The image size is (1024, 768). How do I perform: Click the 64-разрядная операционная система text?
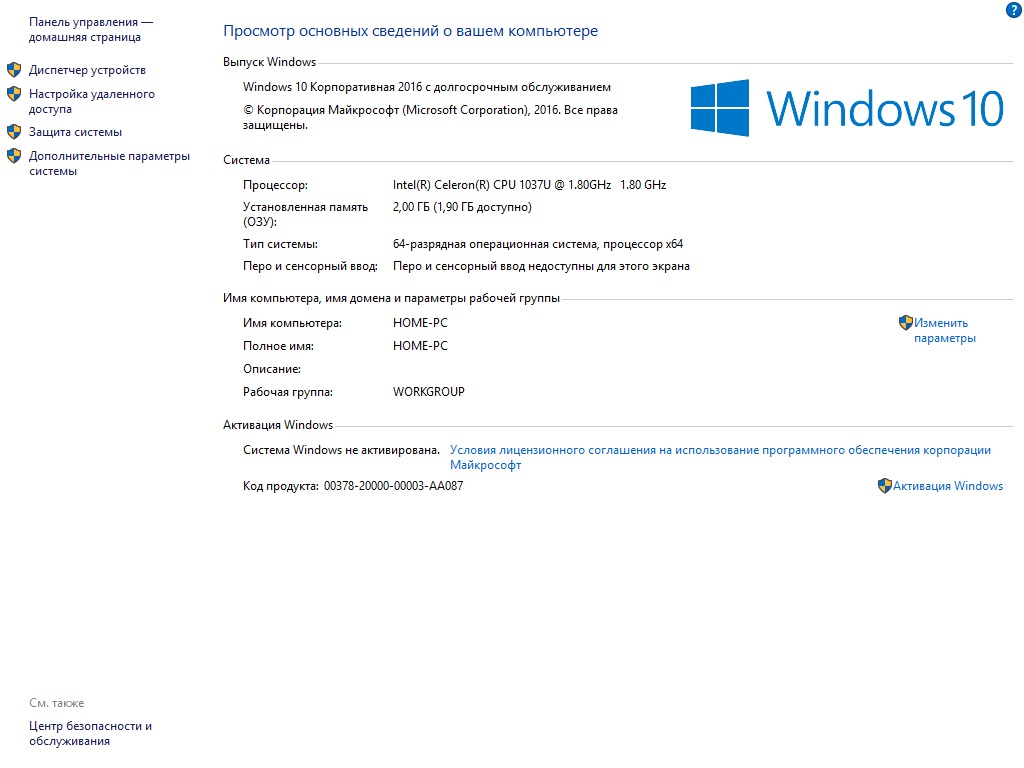[x=538, y=244]
